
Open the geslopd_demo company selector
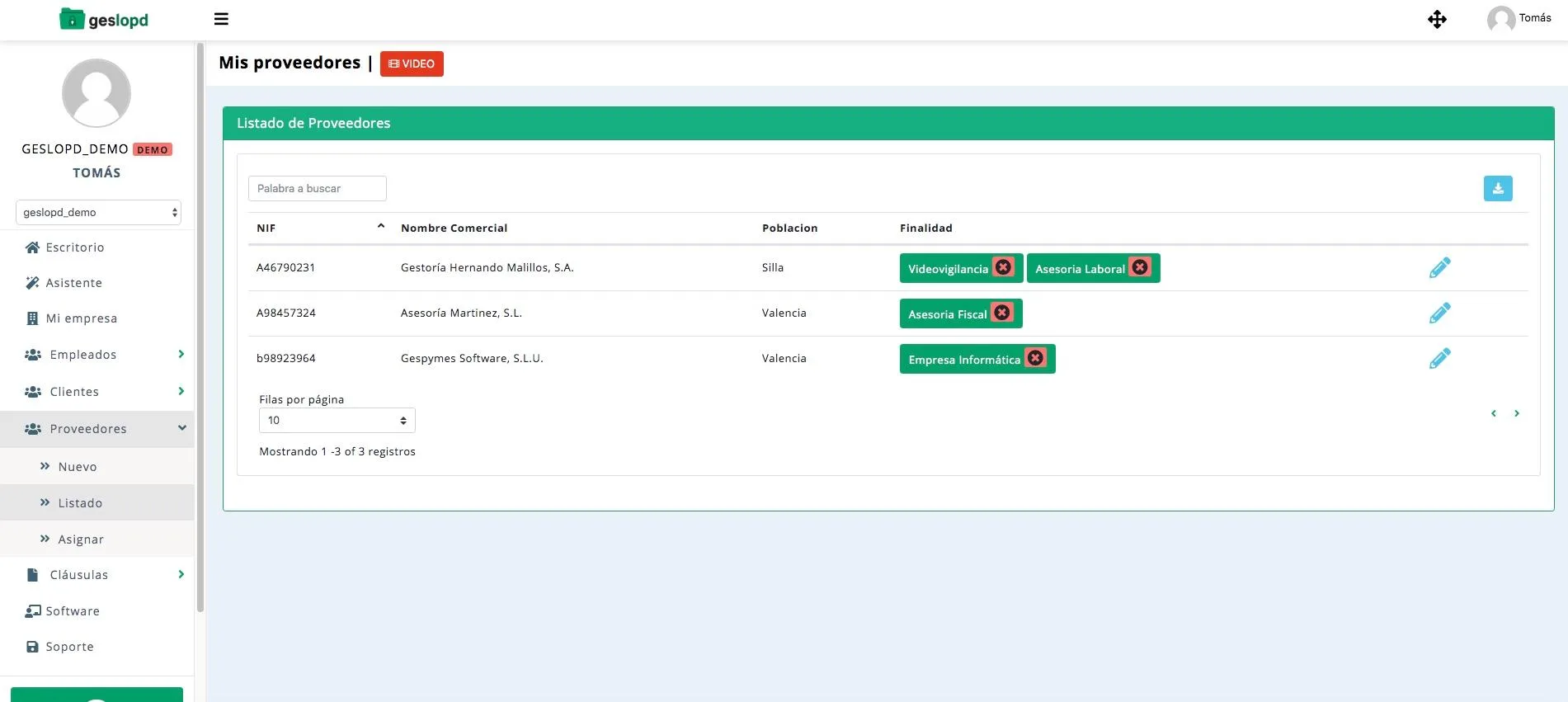tap(98, 212)
